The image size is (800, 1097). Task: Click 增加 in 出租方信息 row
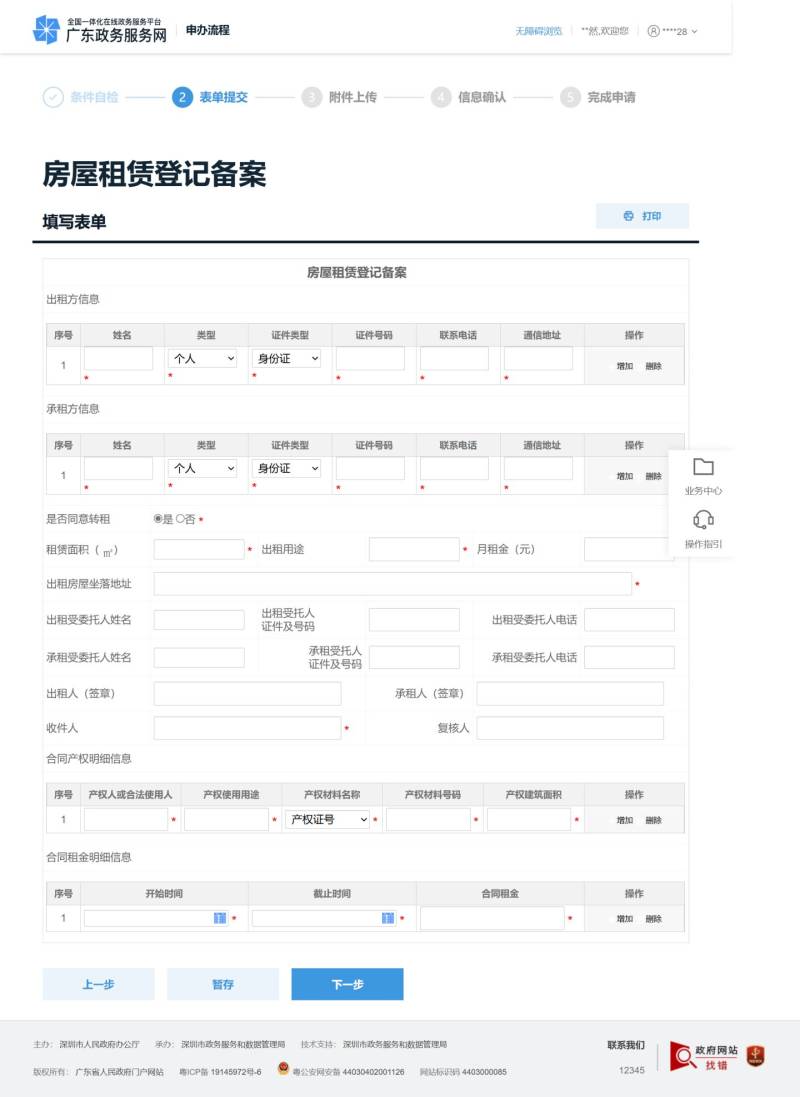[x=624, y=366]
